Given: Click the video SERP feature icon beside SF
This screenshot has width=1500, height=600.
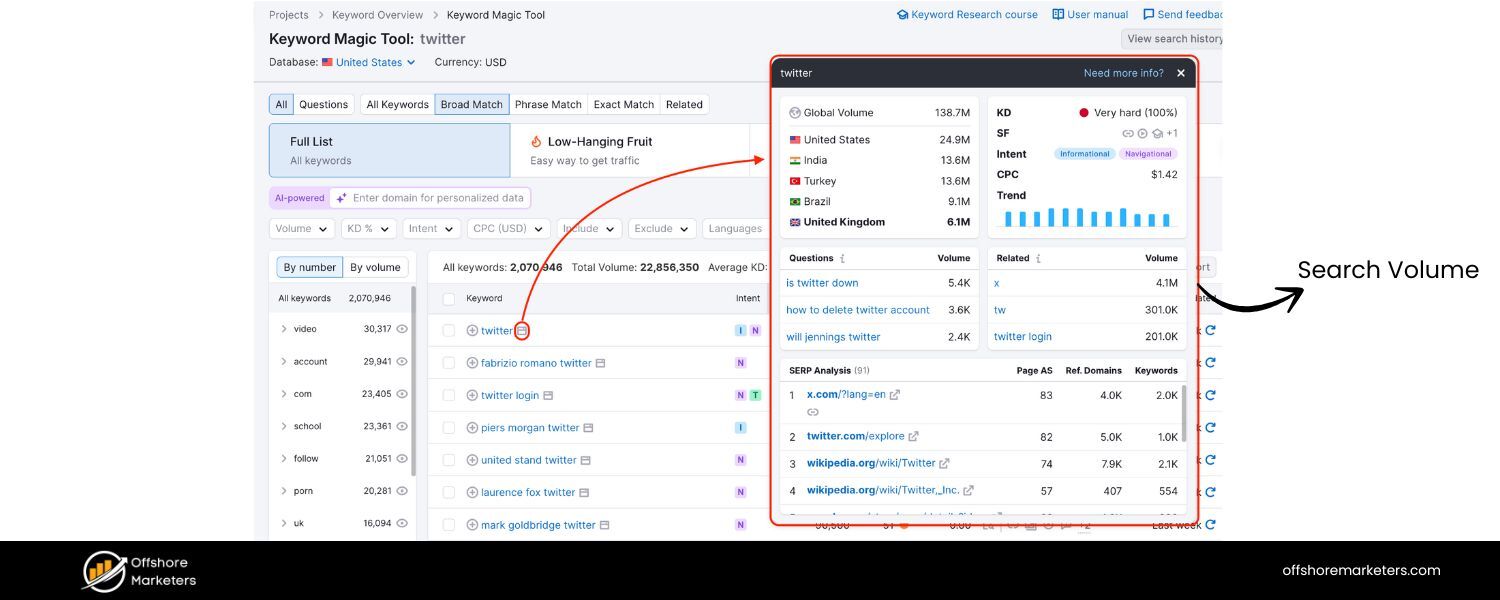Looking at the screenshot, I should [1143, 133].
